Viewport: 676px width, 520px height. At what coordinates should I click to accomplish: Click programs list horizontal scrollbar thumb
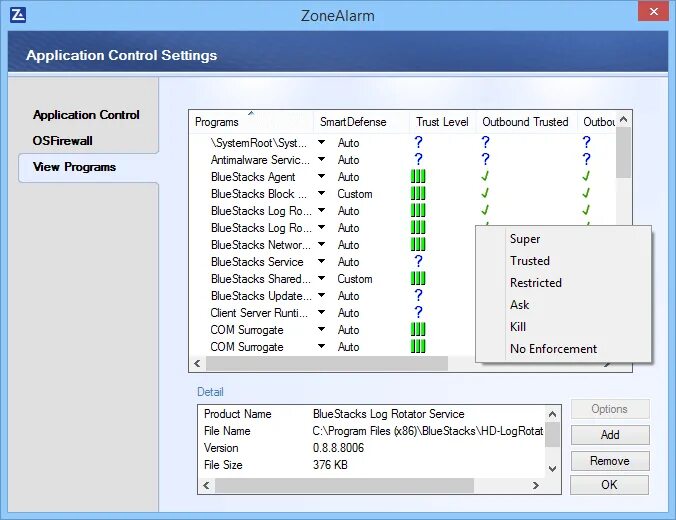pyautogui.click(x=327, y=363)
